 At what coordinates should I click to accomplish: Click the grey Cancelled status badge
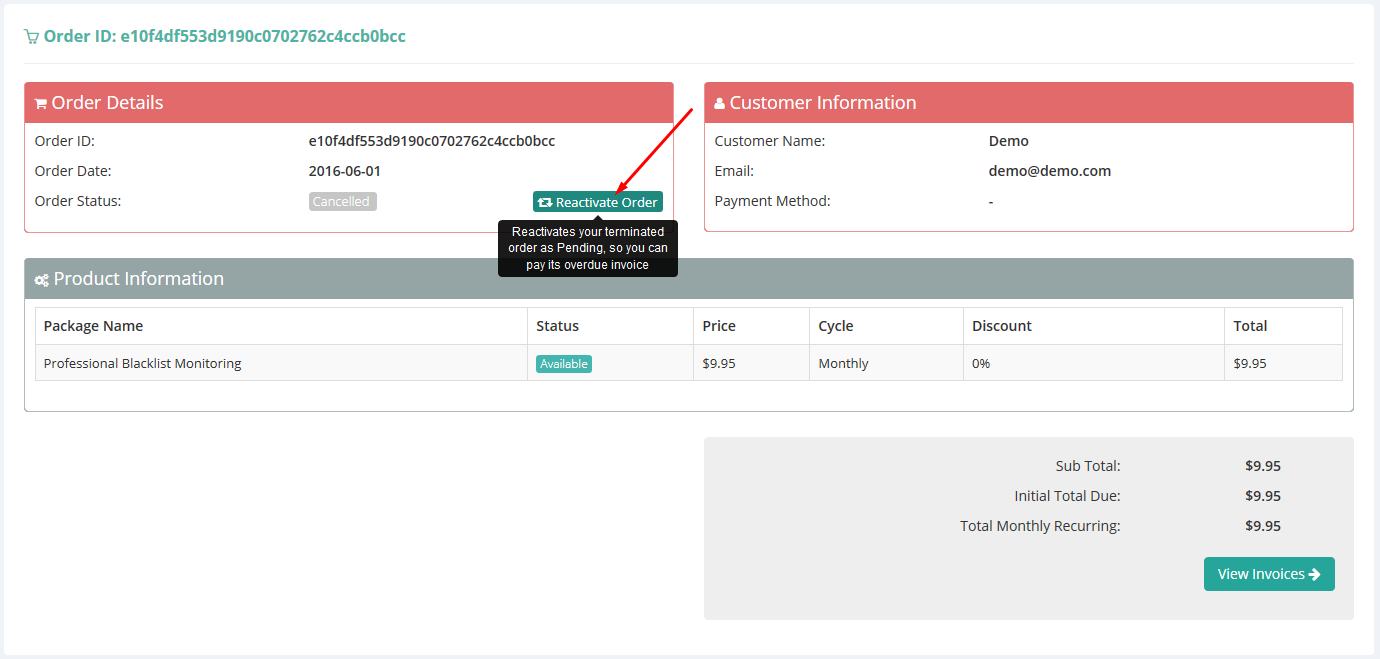[342, 202]
